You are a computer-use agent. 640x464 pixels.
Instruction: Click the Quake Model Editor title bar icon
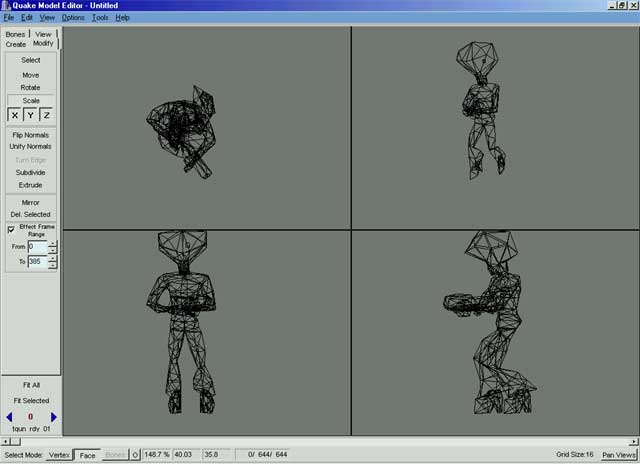[6, 6]
